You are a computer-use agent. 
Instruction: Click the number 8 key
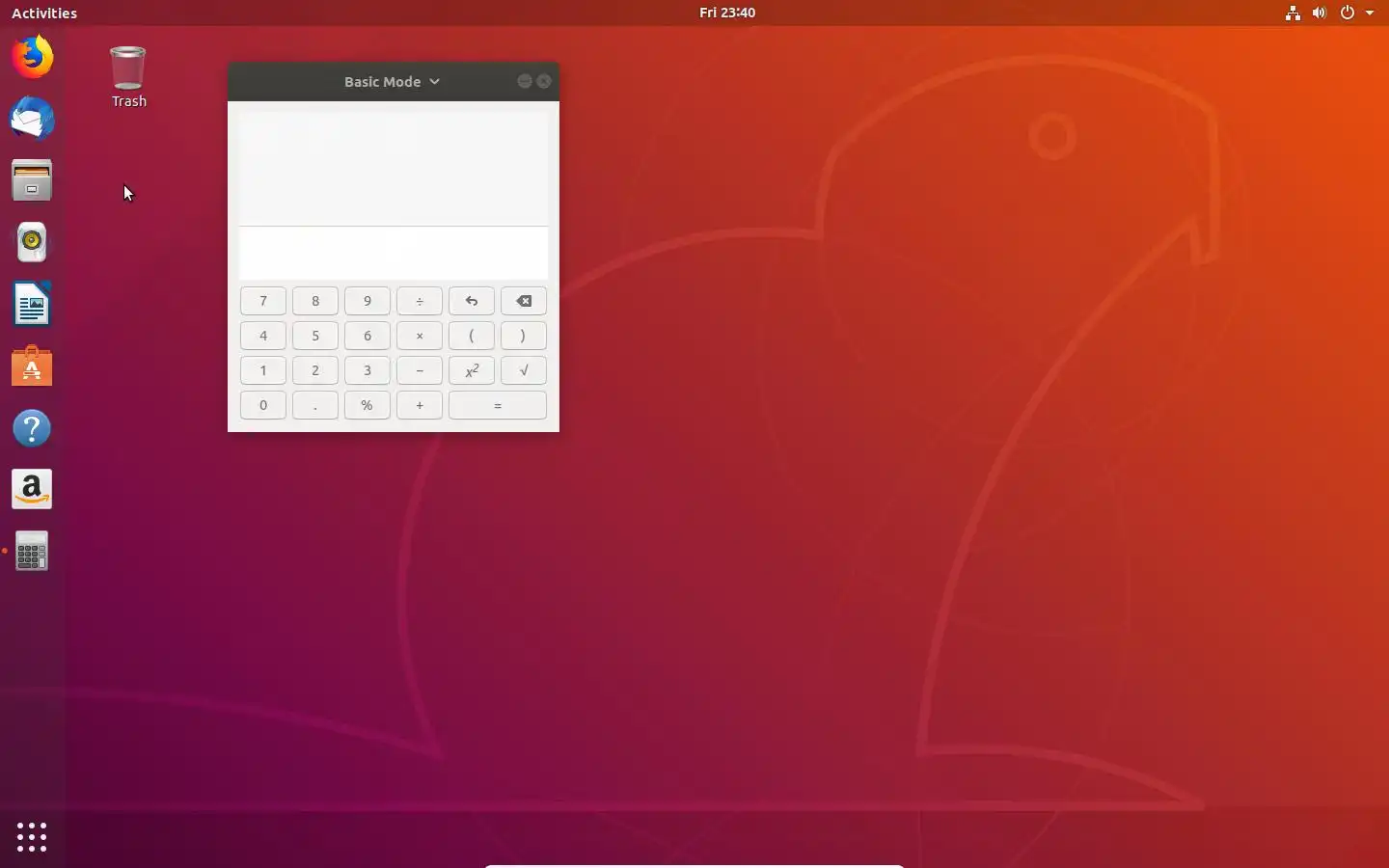click(x=315, y=301)
